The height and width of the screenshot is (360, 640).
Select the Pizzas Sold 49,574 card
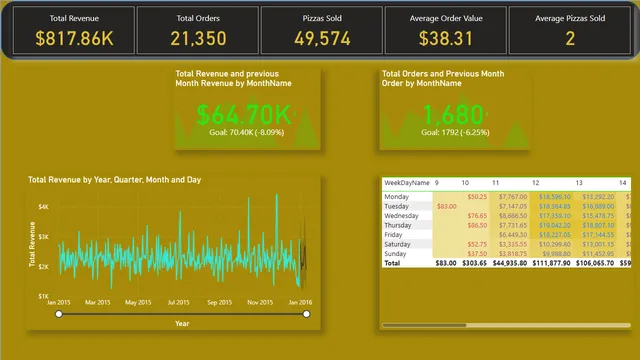point(322,30)
